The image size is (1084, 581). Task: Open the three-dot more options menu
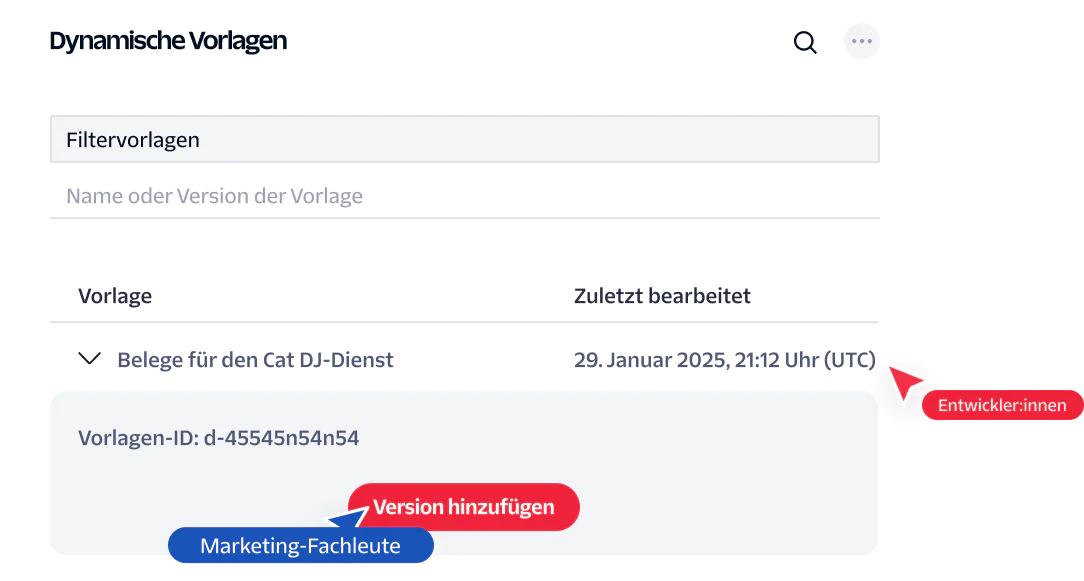861,41
